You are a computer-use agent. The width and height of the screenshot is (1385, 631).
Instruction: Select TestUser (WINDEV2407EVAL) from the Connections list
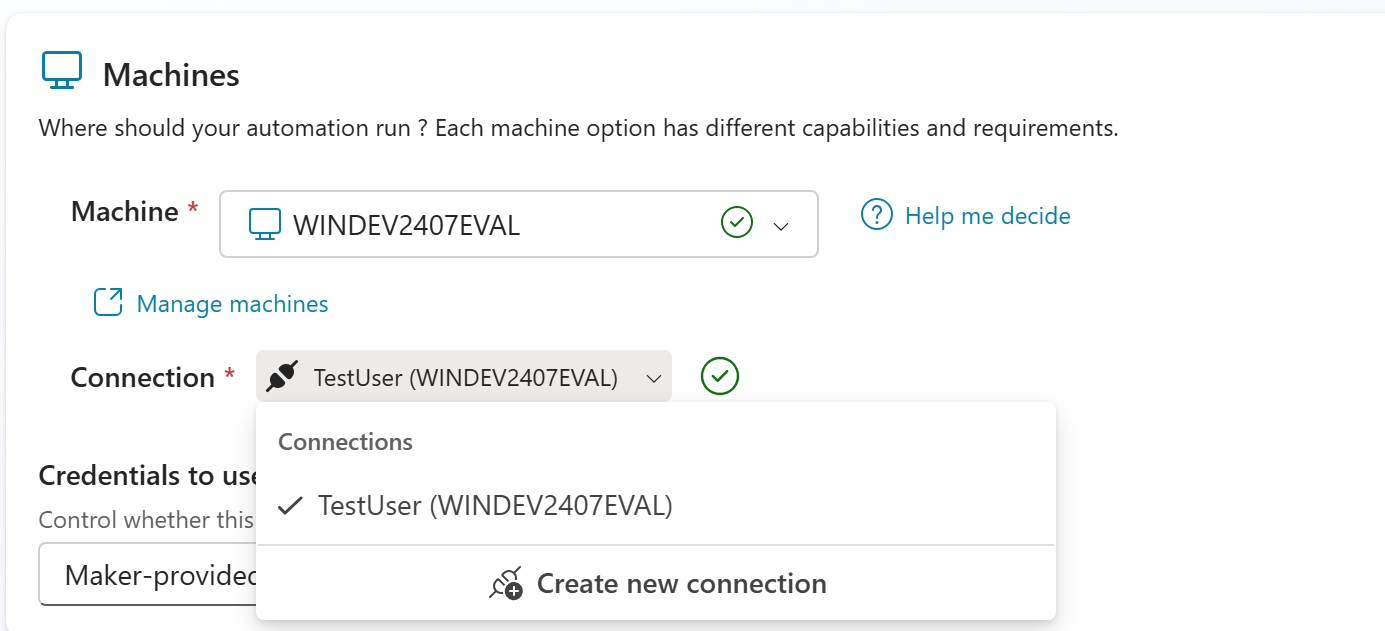pos(495,506)
